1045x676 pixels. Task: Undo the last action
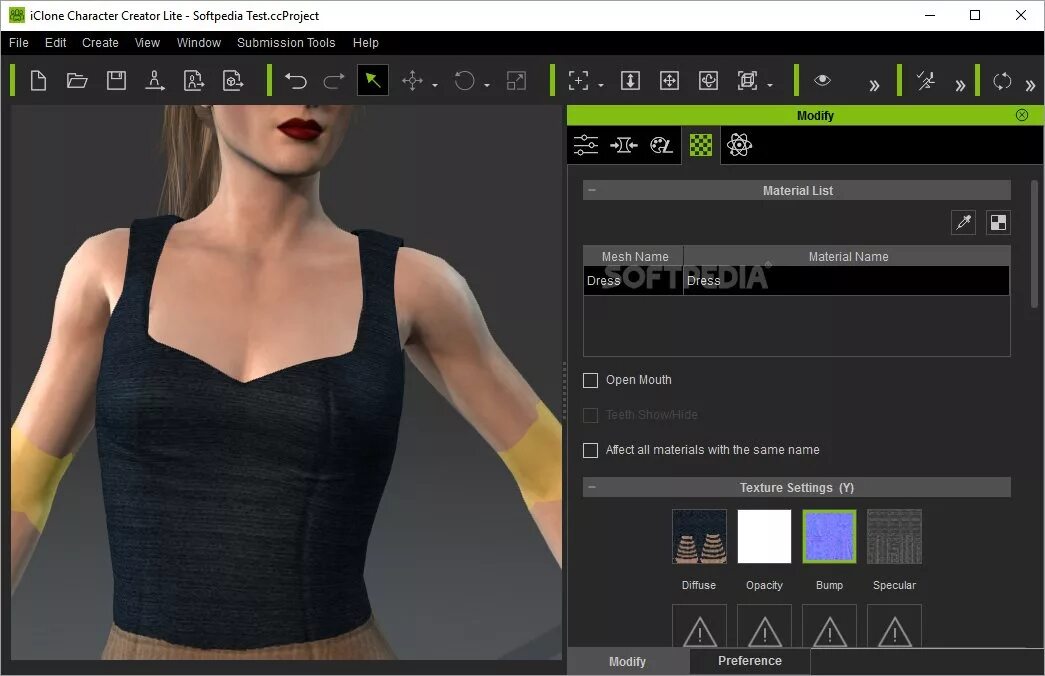(x=295, y=81)
